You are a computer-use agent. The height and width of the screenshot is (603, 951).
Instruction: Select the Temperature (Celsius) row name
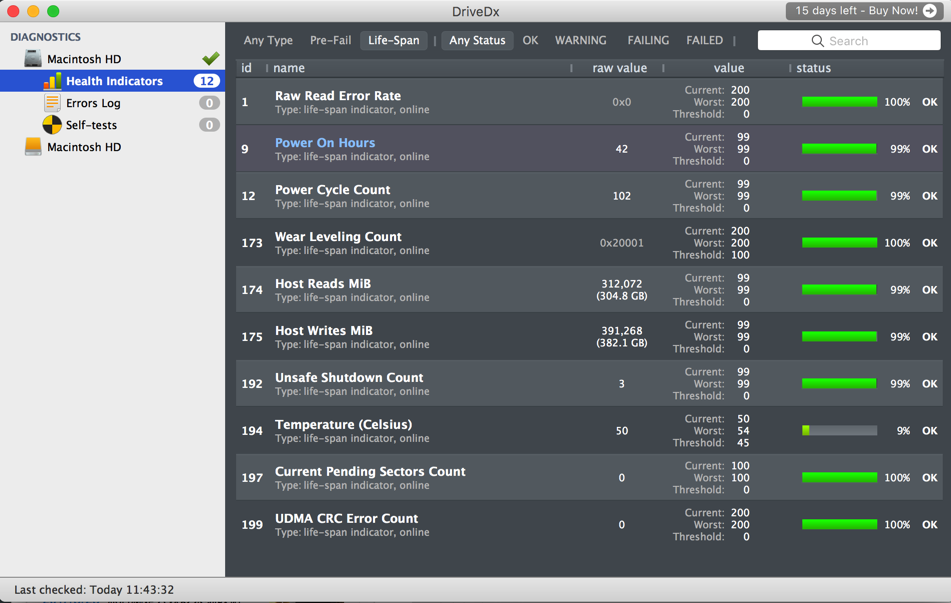[x=343, y=425]
